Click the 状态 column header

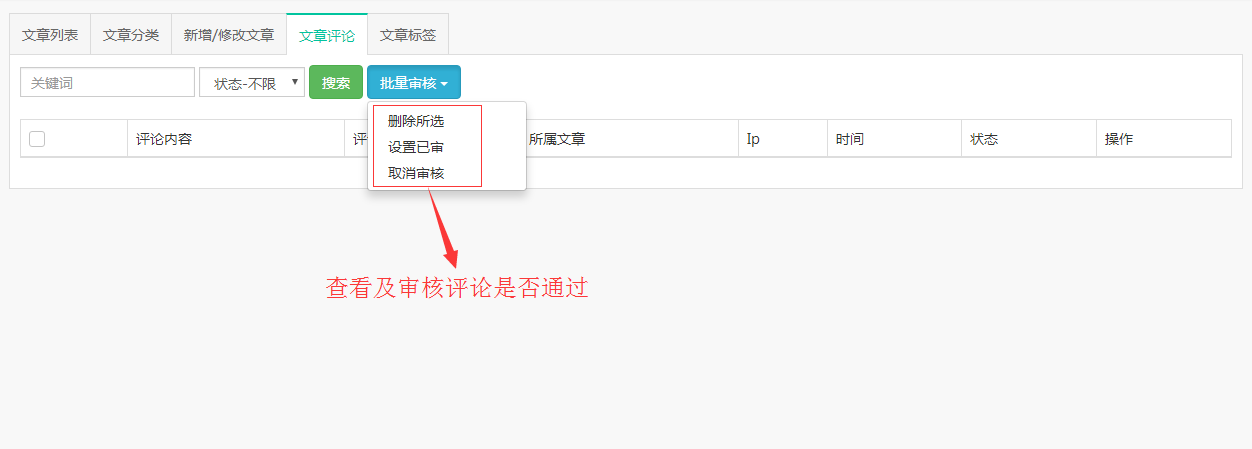pos(984,139)
